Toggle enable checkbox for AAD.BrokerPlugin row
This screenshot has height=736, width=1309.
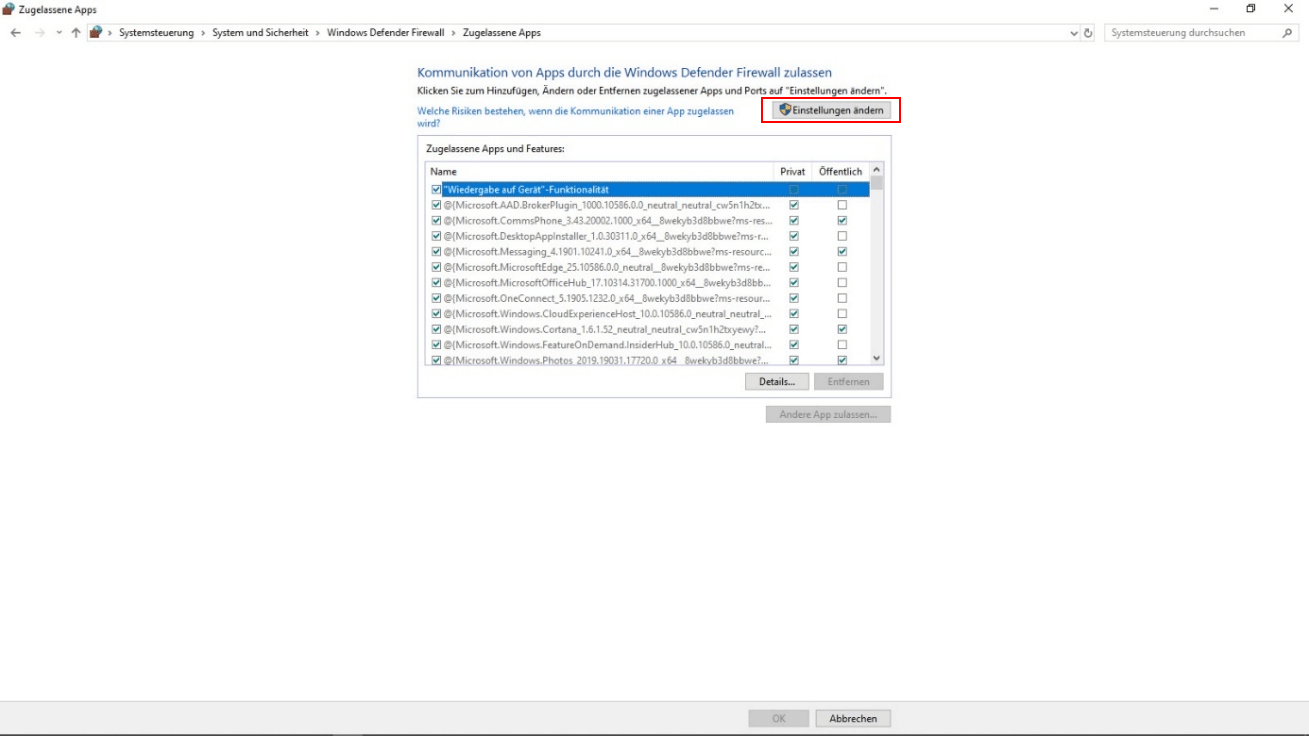click(x=436, y=205)
